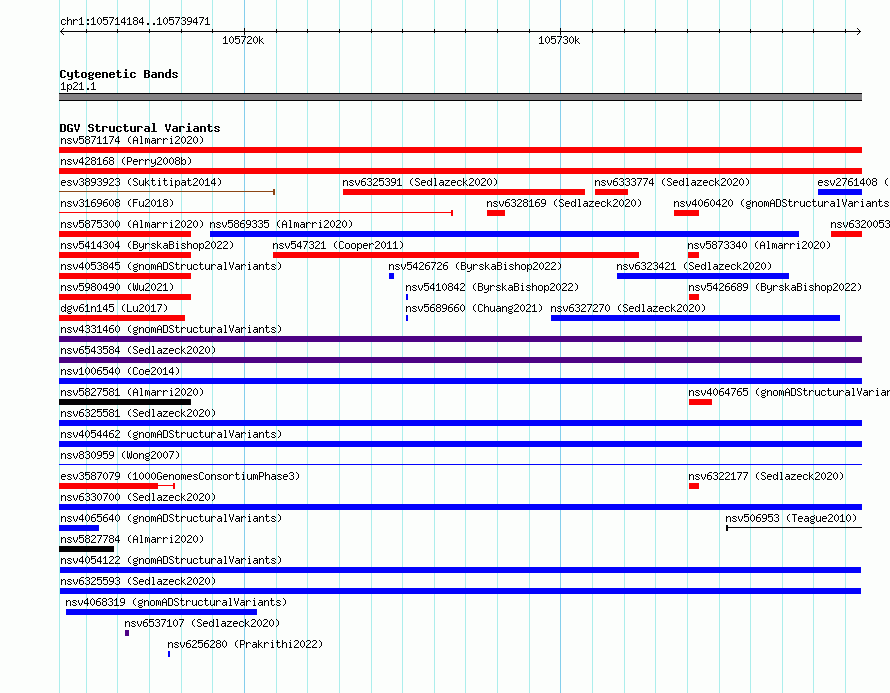The width and height of the screenshot is (890, 693).
Task: Select nsv4054122 gnomAD variant label
Action: tap(171, 560)
